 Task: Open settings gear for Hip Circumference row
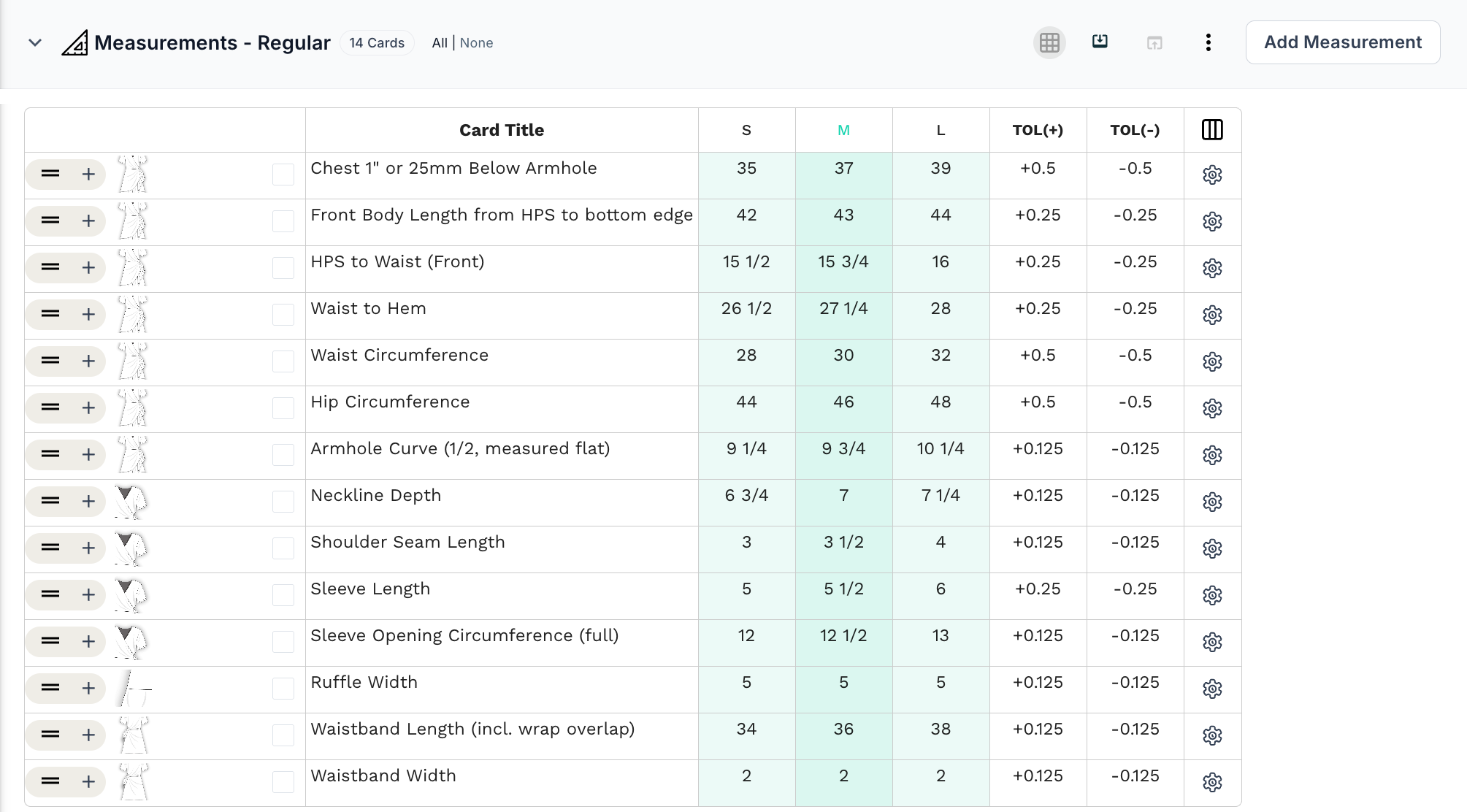point(1212,408)
